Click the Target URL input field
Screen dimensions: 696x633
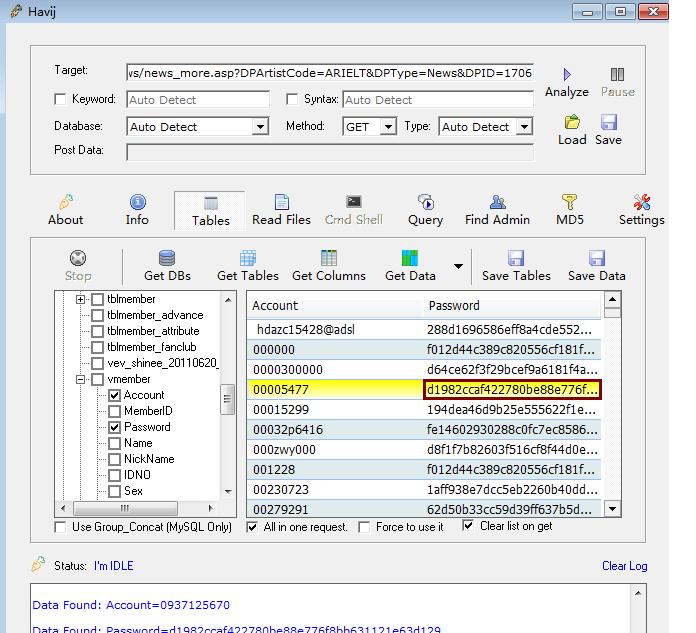coord(330,73)
